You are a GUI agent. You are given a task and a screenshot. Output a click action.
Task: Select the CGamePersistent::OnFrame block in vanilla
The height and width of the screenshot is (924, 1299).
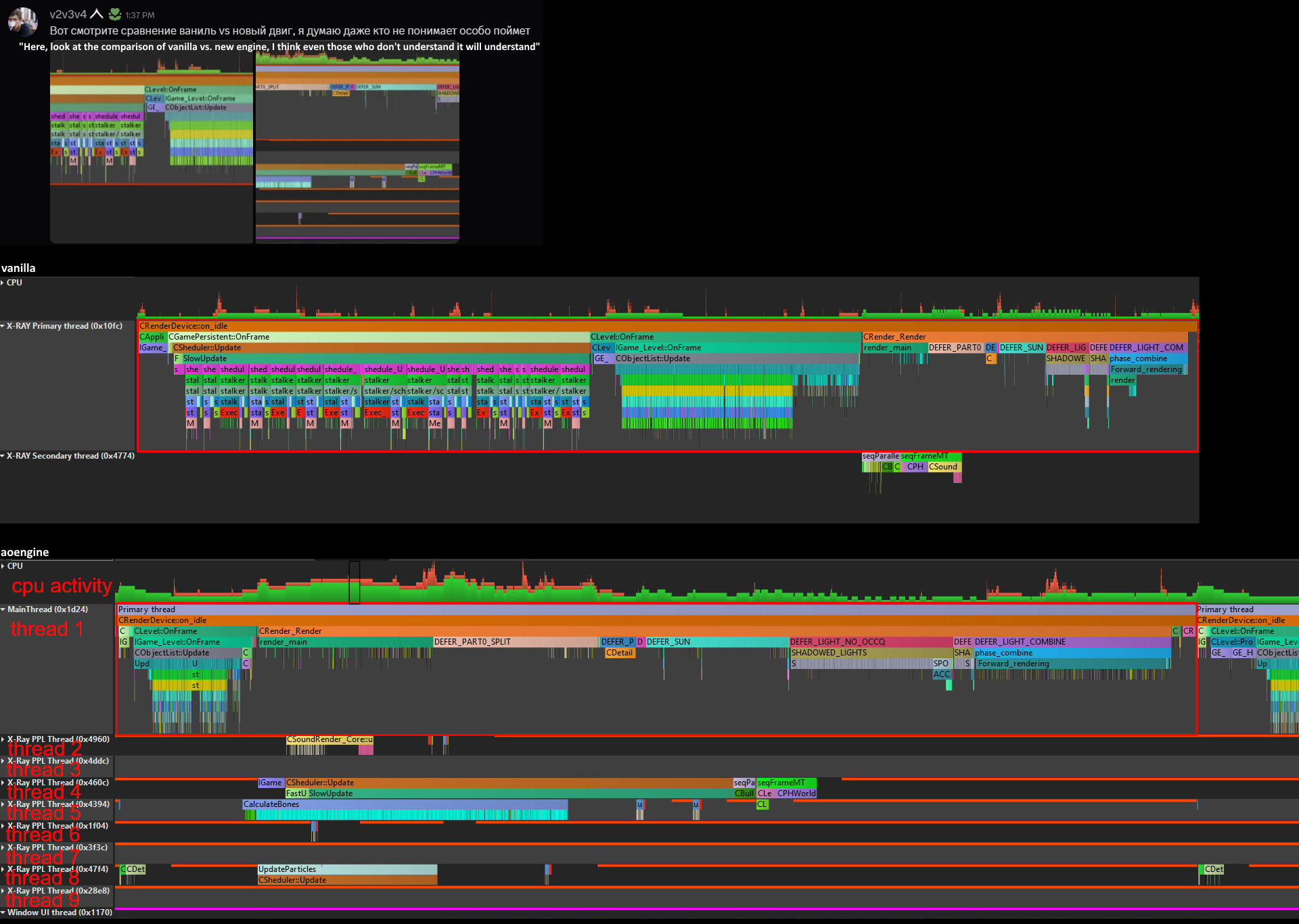pyautogui.click(x=378, y=337)
